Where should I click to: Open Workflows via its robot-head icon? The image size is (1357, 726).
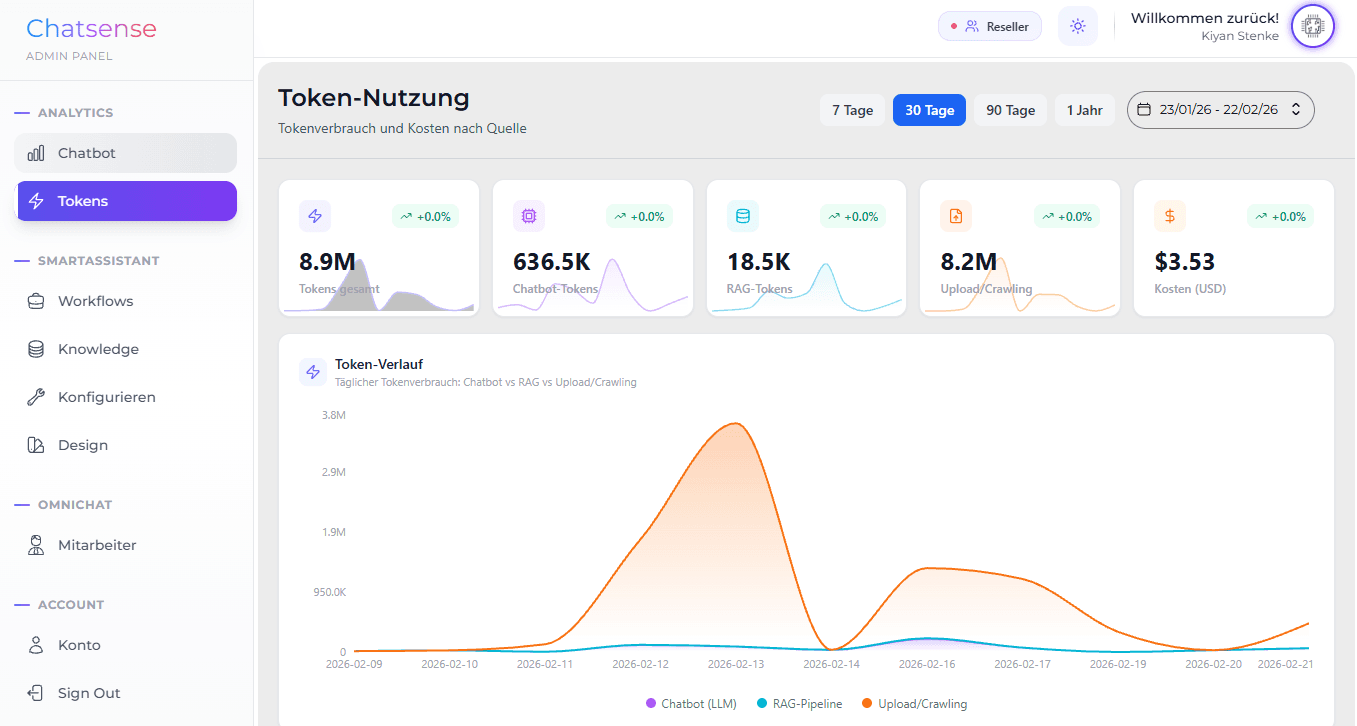coord(37,300)
